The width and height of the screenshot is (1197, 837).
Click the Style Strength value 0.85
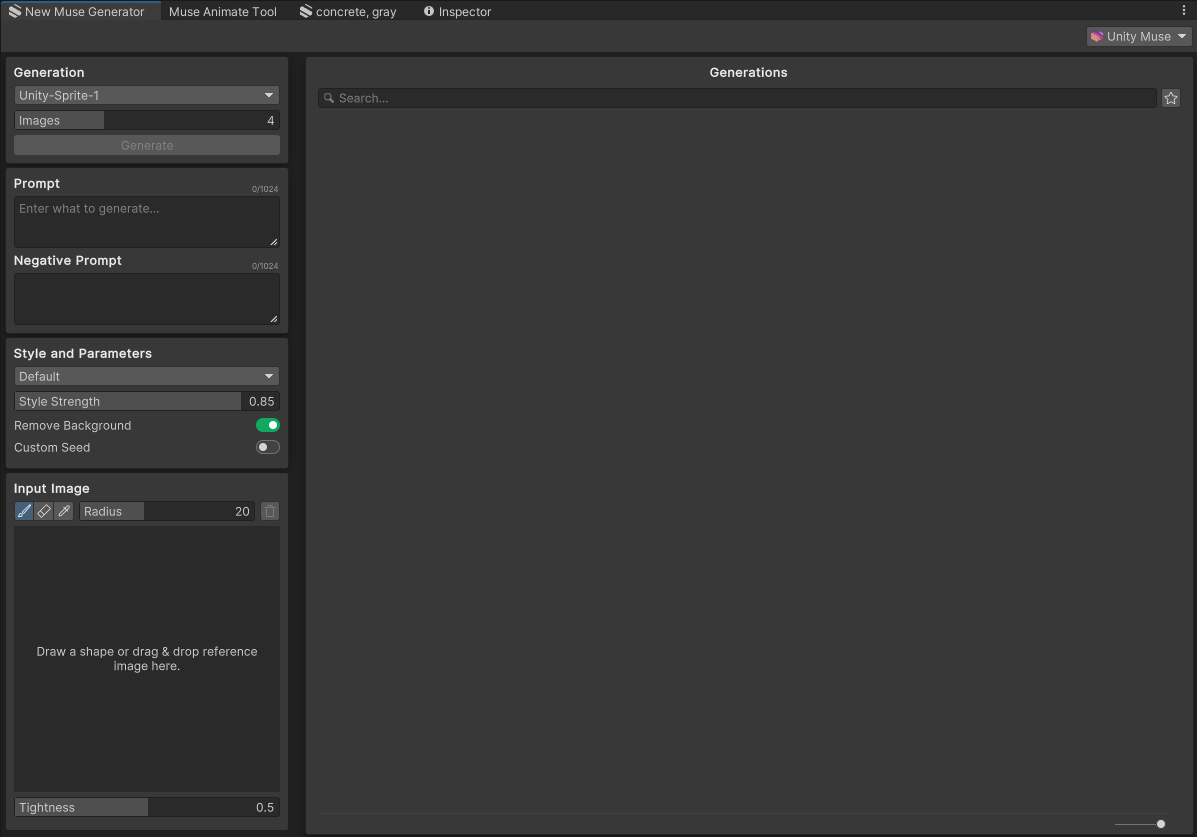[x=261, y=401]
